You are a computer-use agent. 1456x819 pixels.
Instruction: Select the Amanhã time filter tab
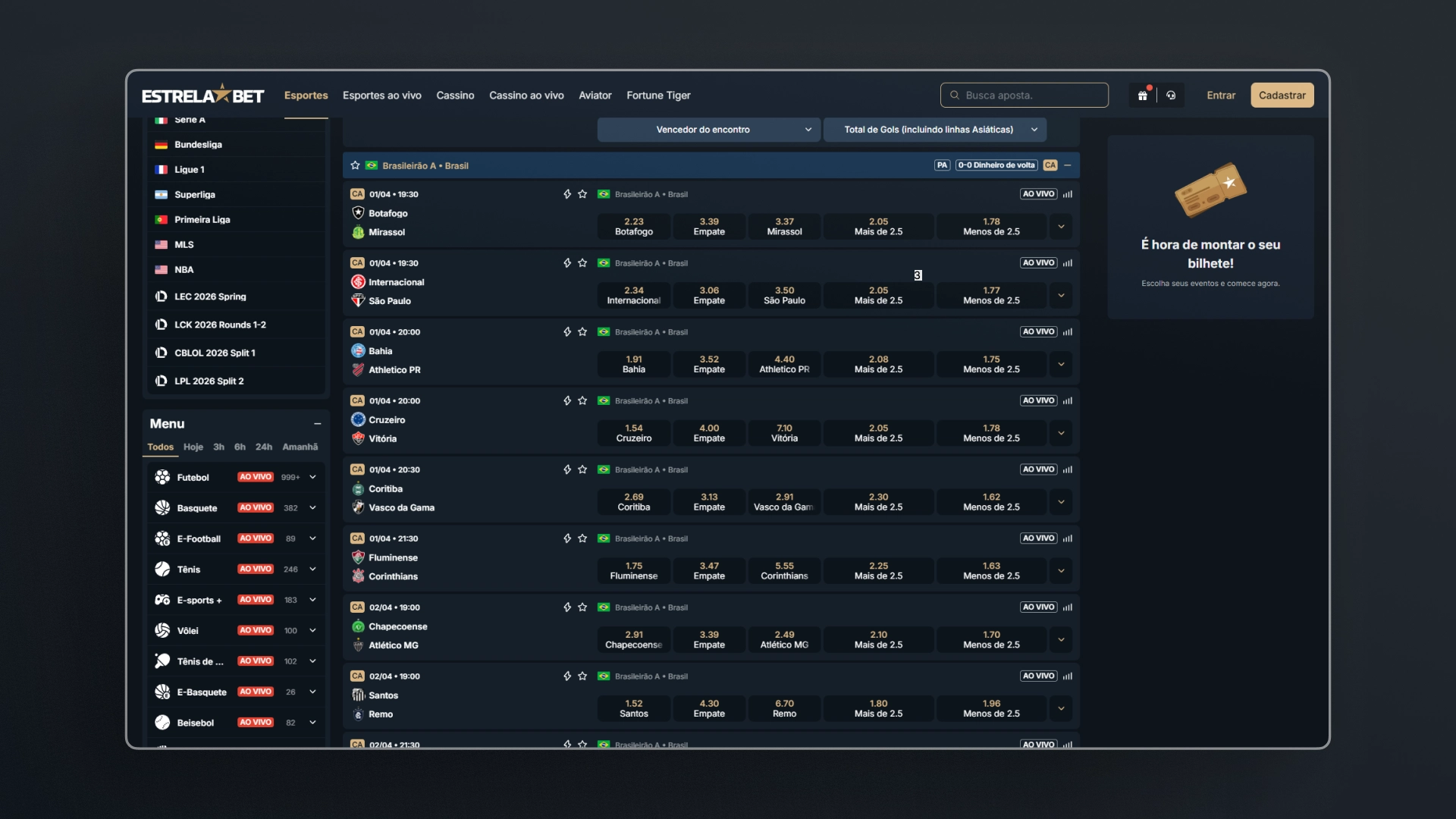point(300,447)
